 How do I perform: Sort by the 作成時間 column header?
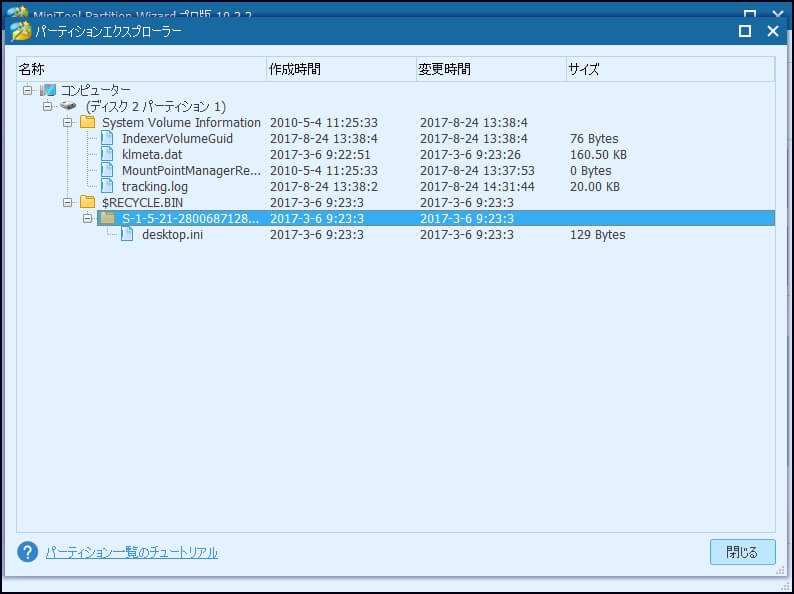click(x=341, y=69)
